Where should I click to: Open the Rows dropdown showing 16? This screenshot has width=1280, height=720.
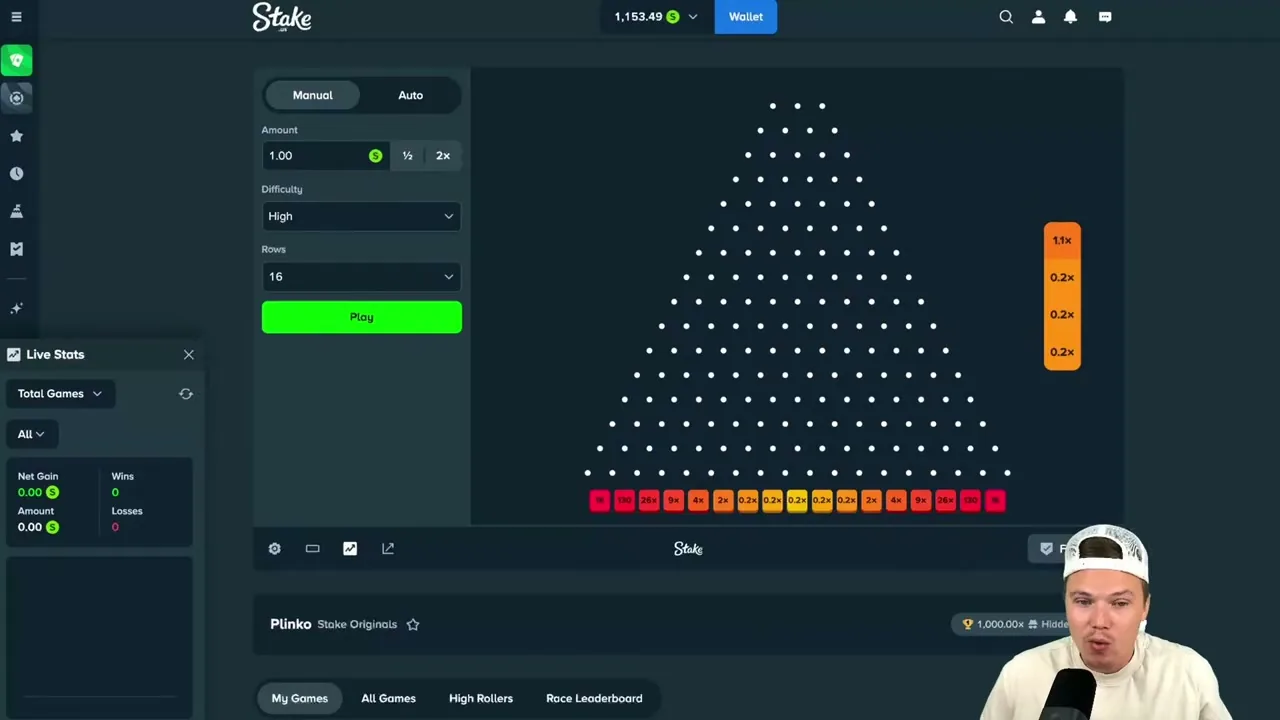pos(361,277)
